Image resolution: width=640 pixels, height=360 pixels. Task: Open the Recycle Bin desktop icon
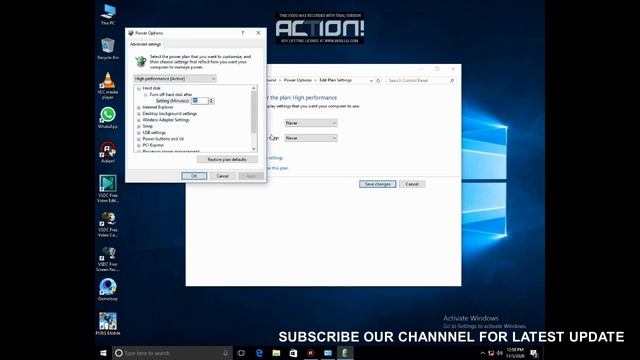tap(108, 49)
